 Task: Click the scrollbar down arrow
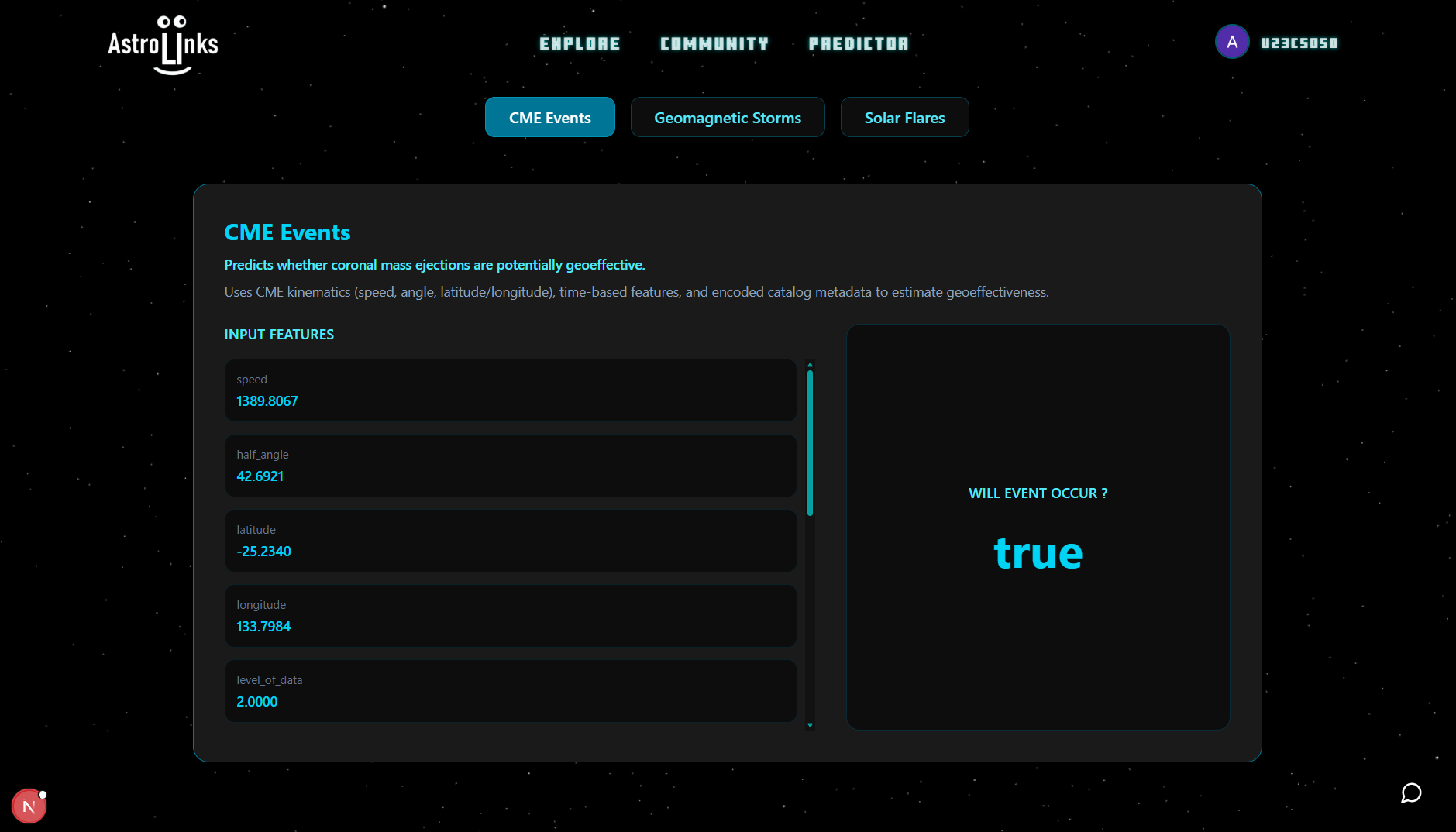pyautogui.click(x=810, y=725)
